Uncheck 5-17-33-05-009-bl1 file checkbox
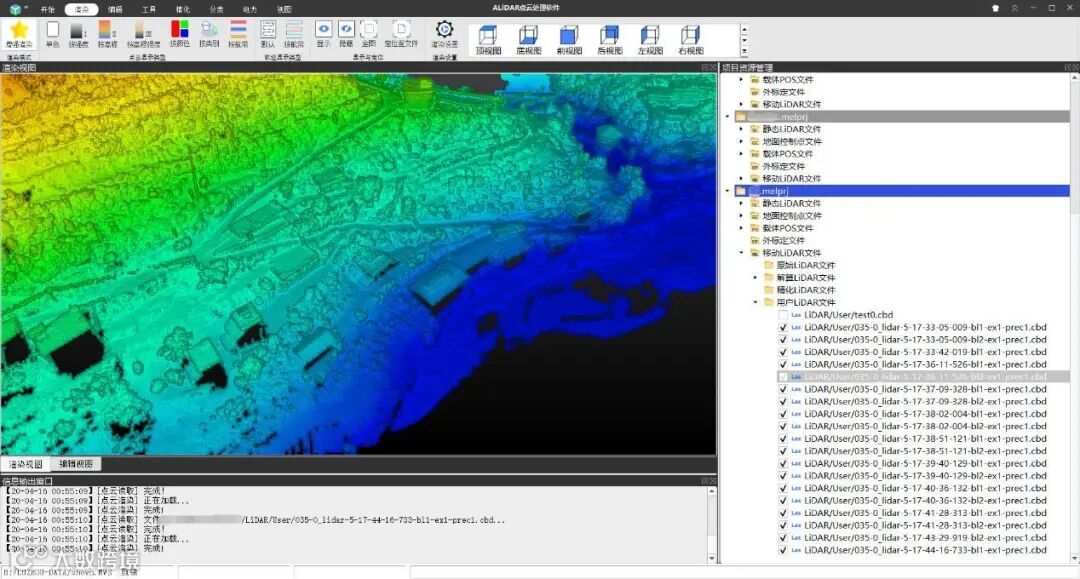1080x579 pixels. click(784, 327)
